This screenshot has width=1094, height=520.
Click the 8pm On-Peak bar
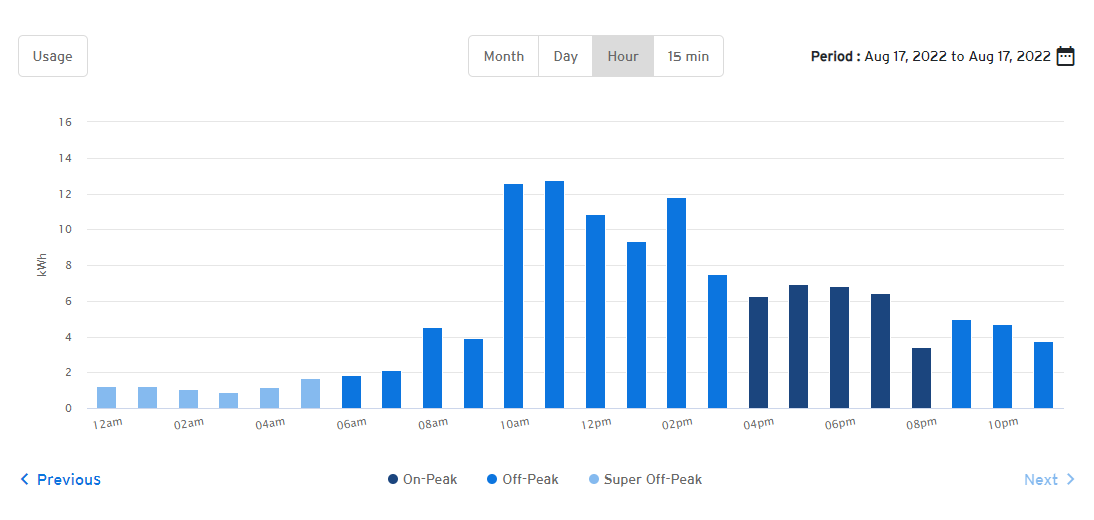tap(921, 378)
